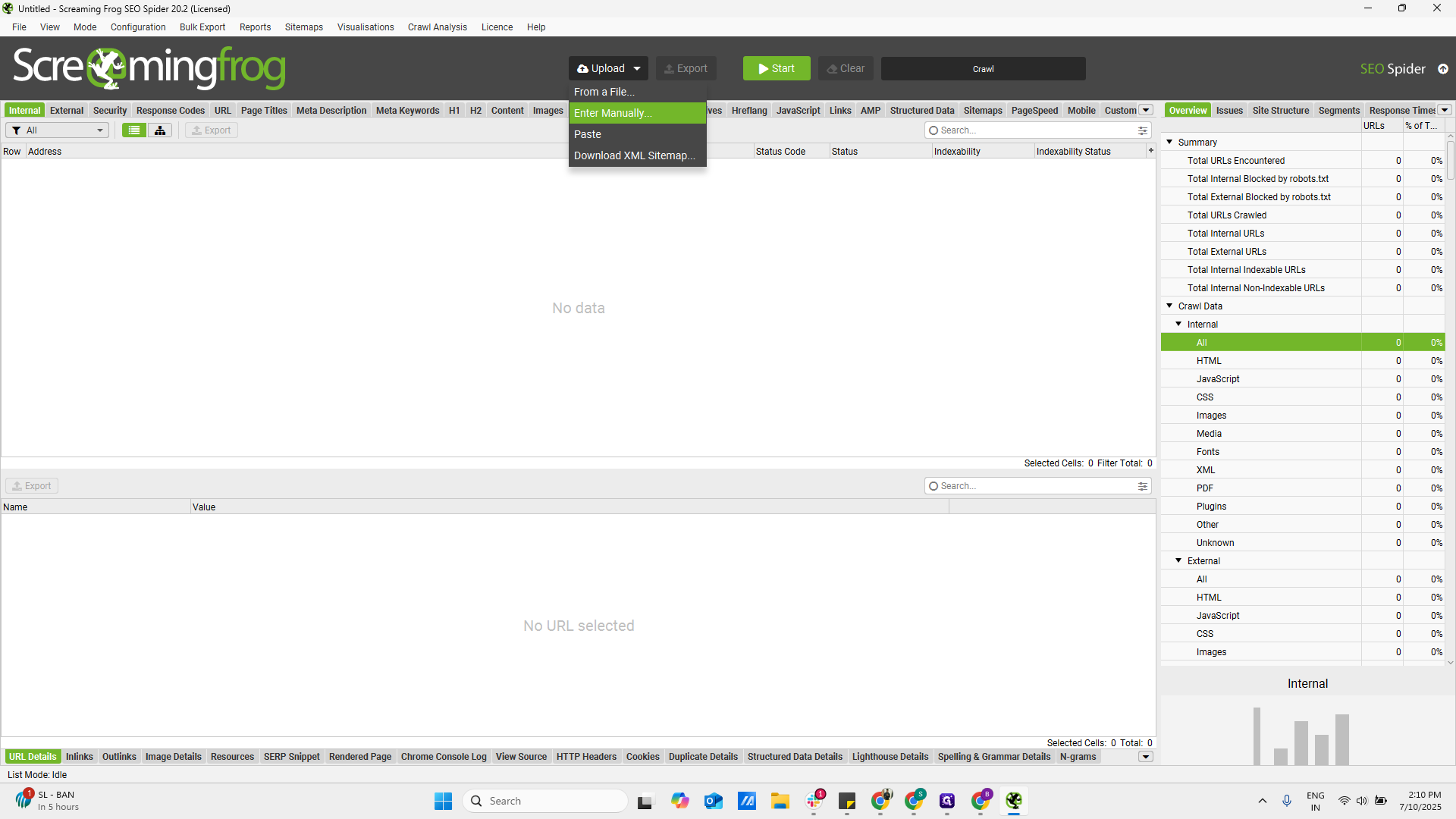Viewport: 1456px width, 819px height.
Task: Switch to tree view icon
Action: [x=160, y=130]
